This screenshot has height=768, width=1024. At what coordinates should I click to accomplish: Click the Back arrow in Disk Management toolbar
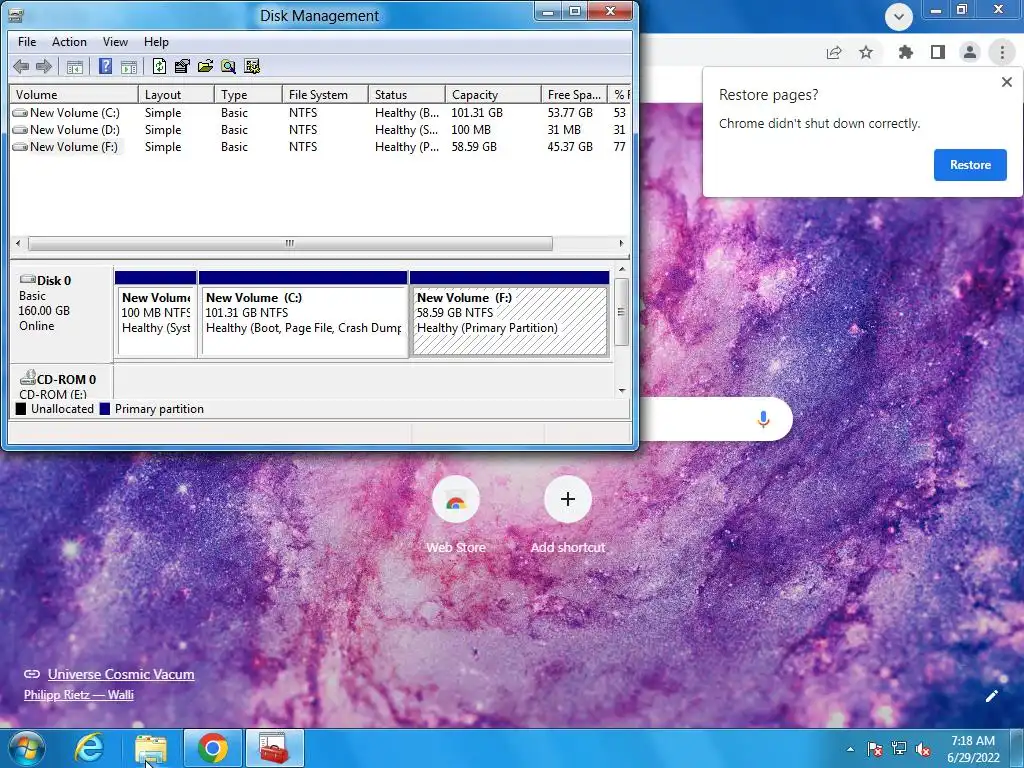[x=21, y=66]
